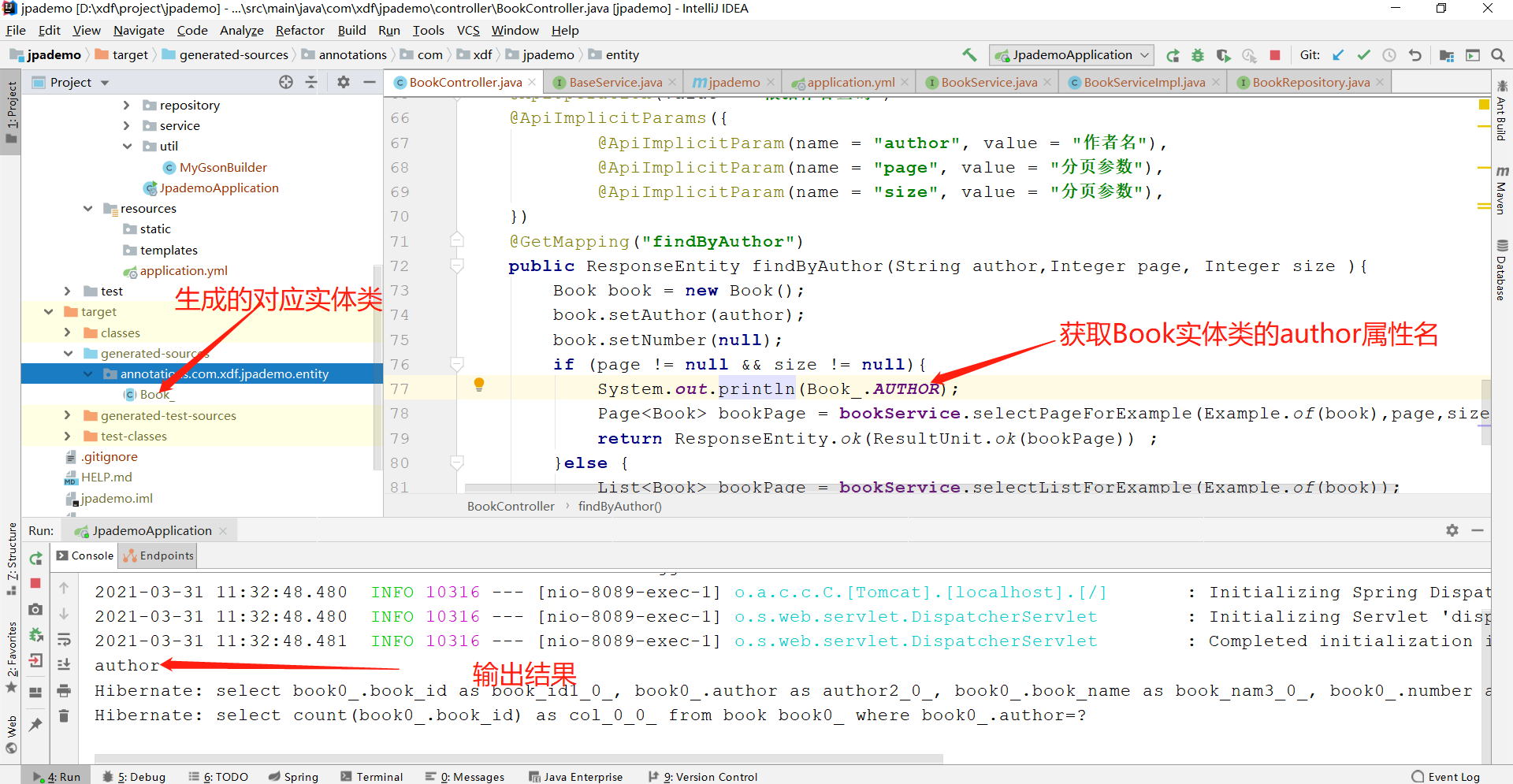Viewport: 1513px width, 784px height.
Task: Open Search Everywhere magnifier
Action: point(1498,55)
